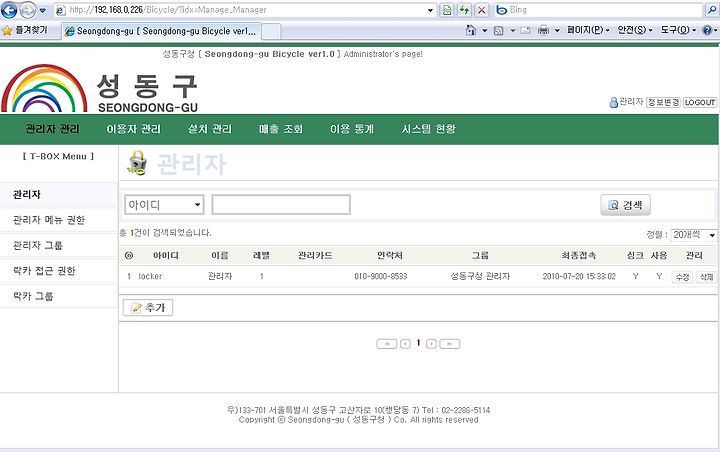This screenshot has width=720, height=452.
Task: Go forward with the browser forward arrow
Action: click(x=28, y=10)
